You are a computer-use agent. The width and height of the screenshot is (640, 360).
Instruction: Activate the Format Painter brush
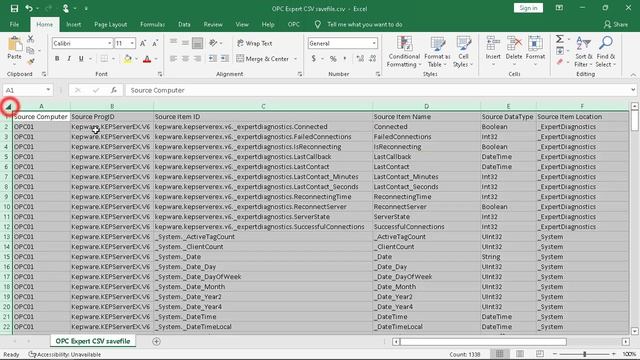point(31,62)
